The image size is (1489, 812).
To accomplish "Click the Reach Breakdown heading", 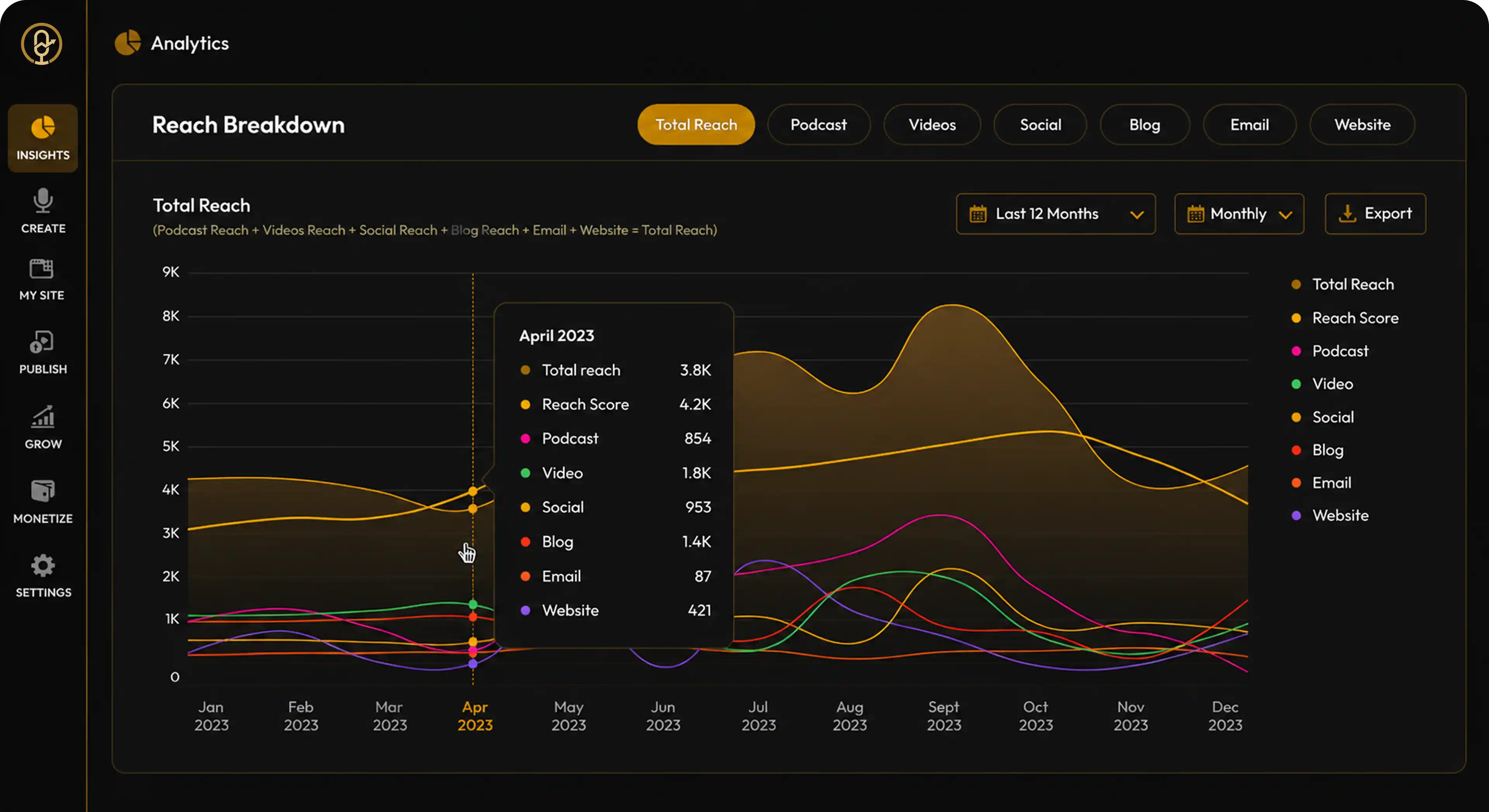I will [249, 125].
